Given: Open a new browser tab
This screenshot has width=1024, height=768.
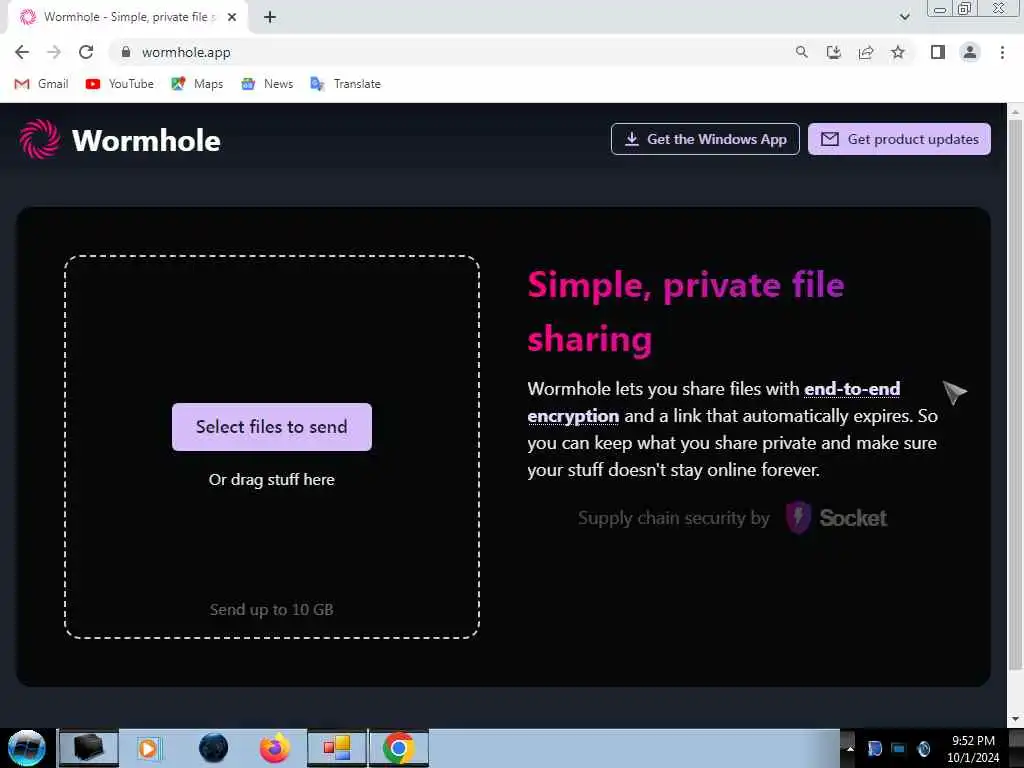Looking at the screenshot, I should 270,17.
